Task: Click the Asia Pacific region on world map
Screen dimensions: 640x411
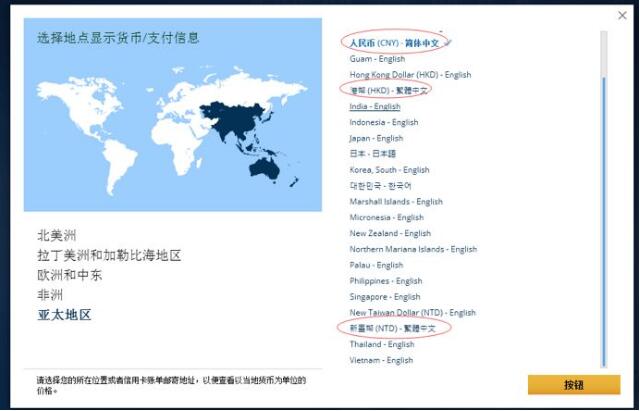Action: (x=240, y=120)
